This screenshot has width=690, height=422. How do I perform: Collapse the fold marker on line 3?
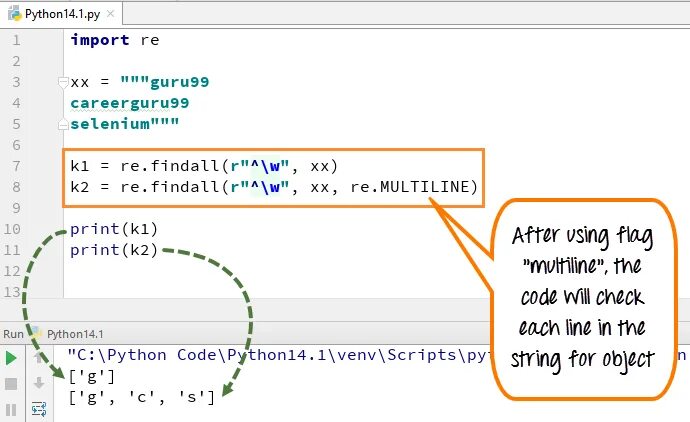[63, 82]
